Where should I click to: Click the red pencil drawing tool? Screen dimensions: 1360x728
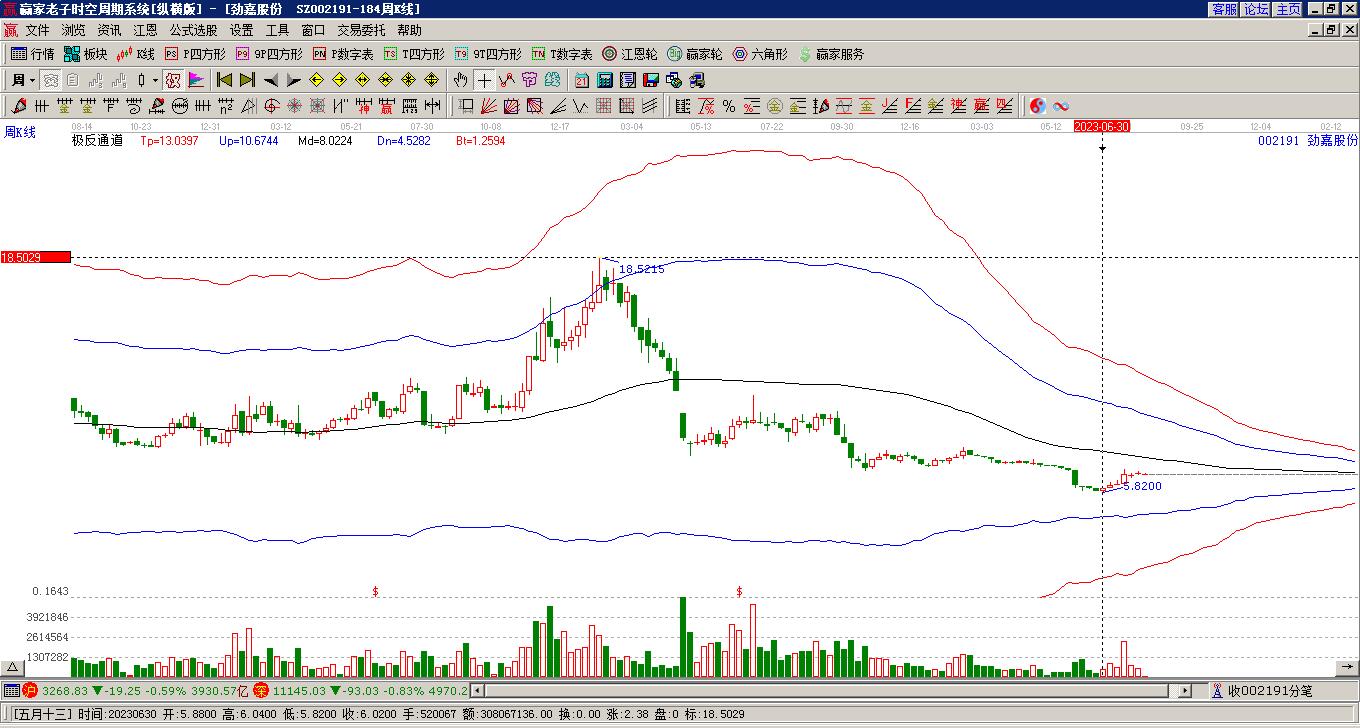pyautogui.click(x=19, y=106)
